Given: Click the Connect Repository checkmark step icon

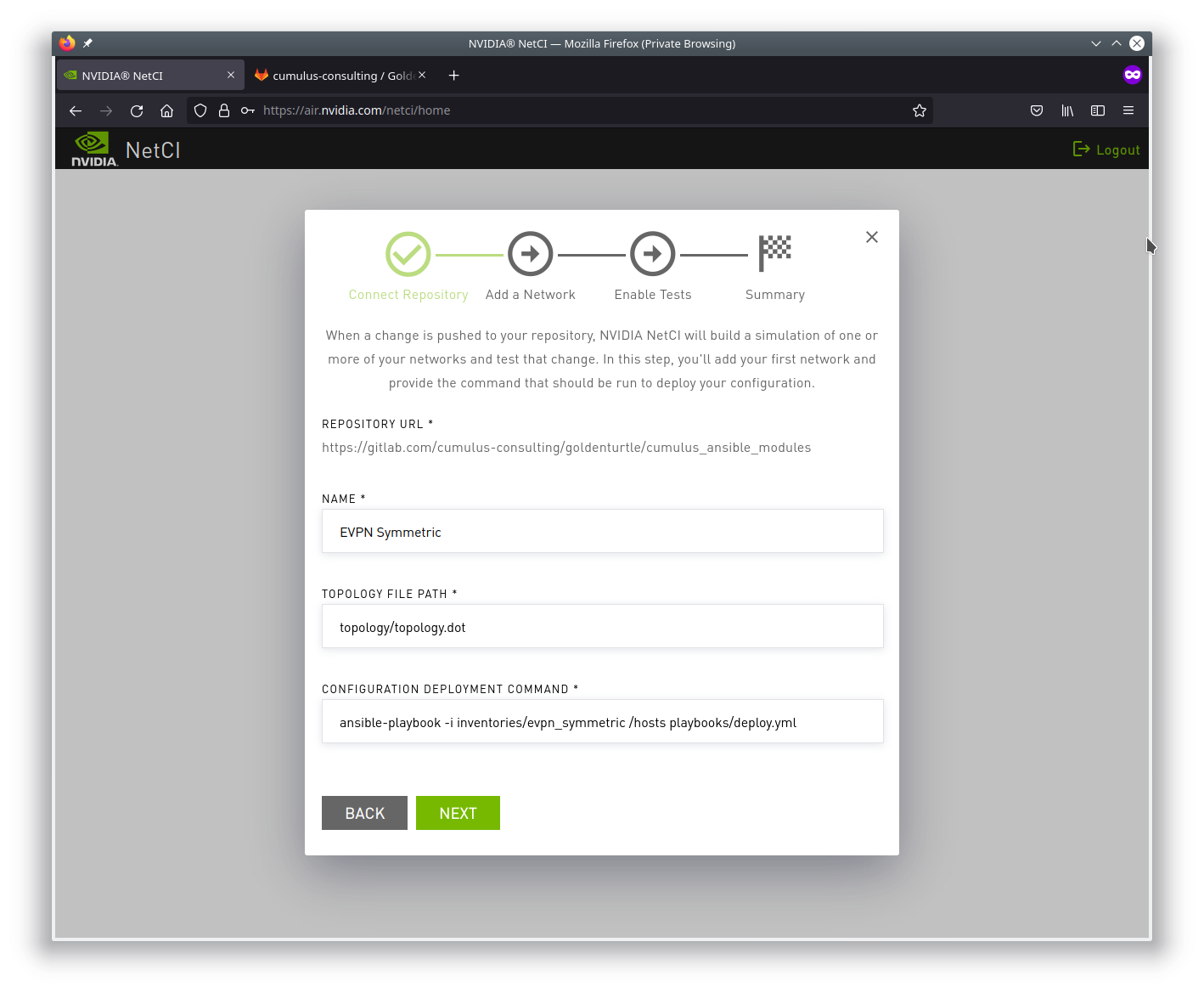Looking at the screenshot, I should click(x=408, y=254).
